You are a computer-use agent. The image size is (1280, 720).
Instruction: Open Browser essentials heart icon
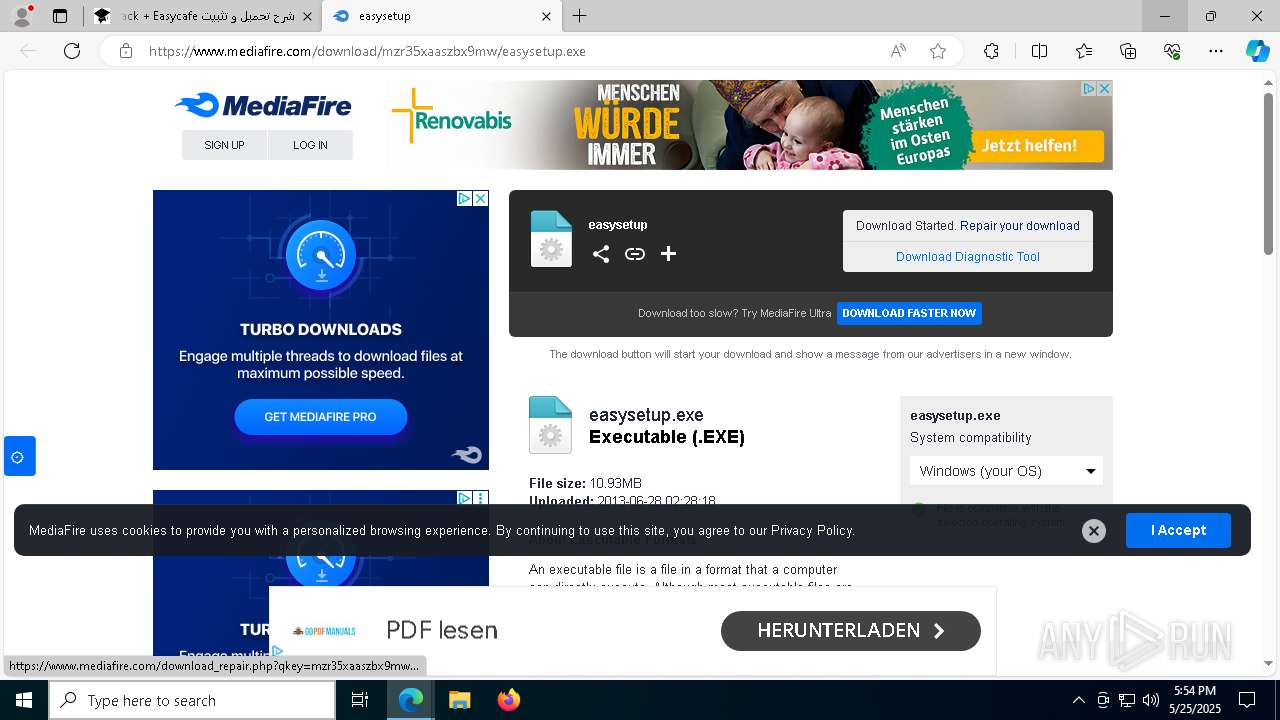click(1172, 51)
